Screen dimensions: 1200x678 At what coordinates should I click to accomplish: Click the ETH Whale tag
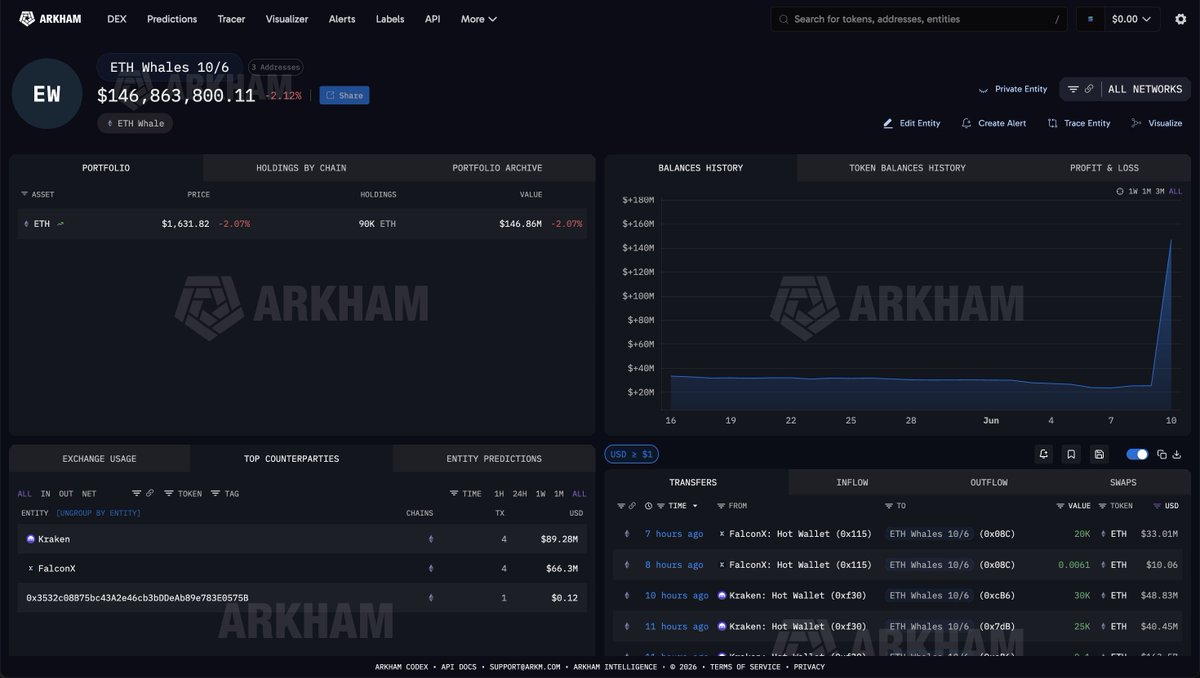(135, 123)
